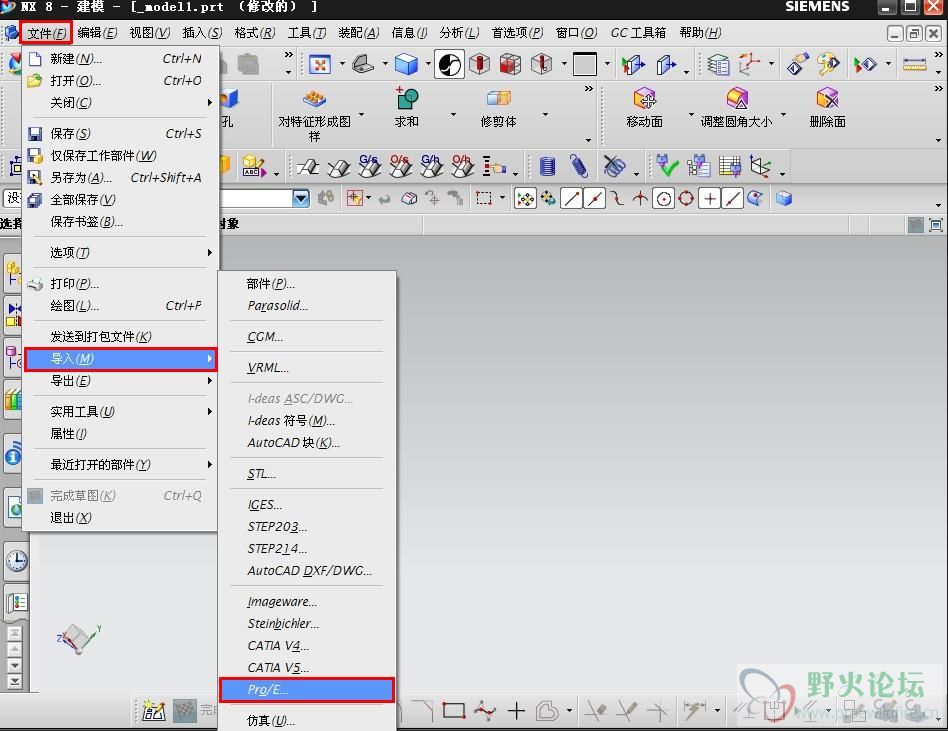The image size is (948, 731).
Task: Open the History clock sidebar tab
Action: 16,562
